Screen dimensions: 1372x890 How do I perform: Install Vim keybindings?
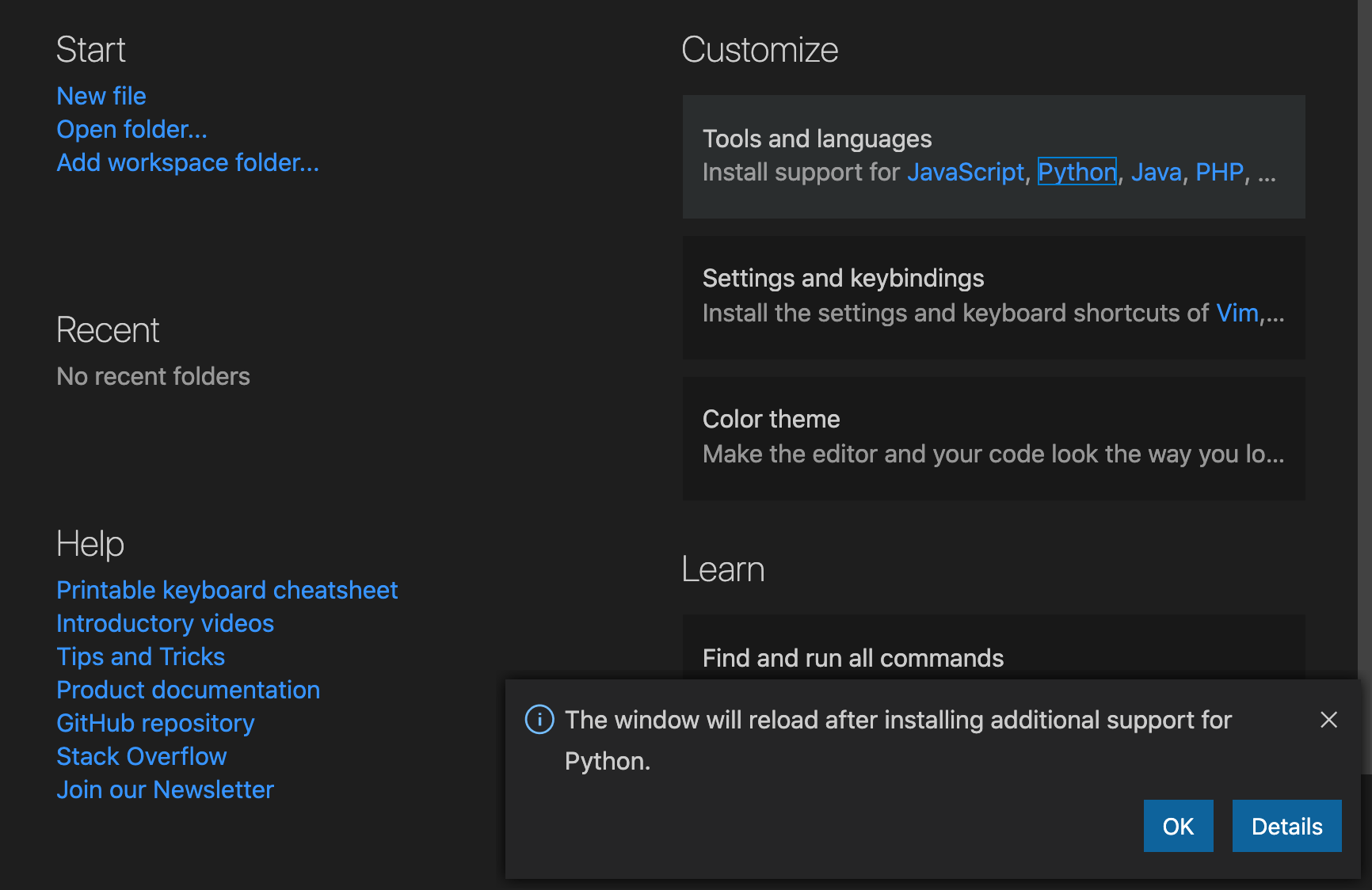(x=1237, y=313)
